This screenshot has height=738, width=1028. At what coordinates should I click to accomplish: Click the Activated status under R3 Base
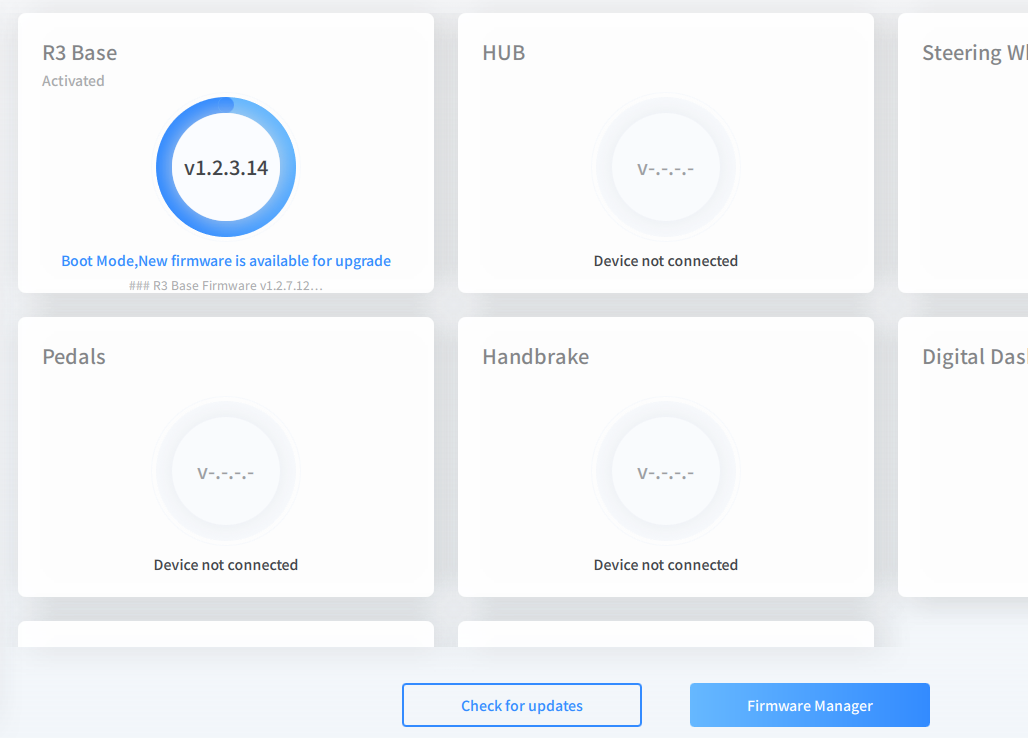click(x=73, y=81)
